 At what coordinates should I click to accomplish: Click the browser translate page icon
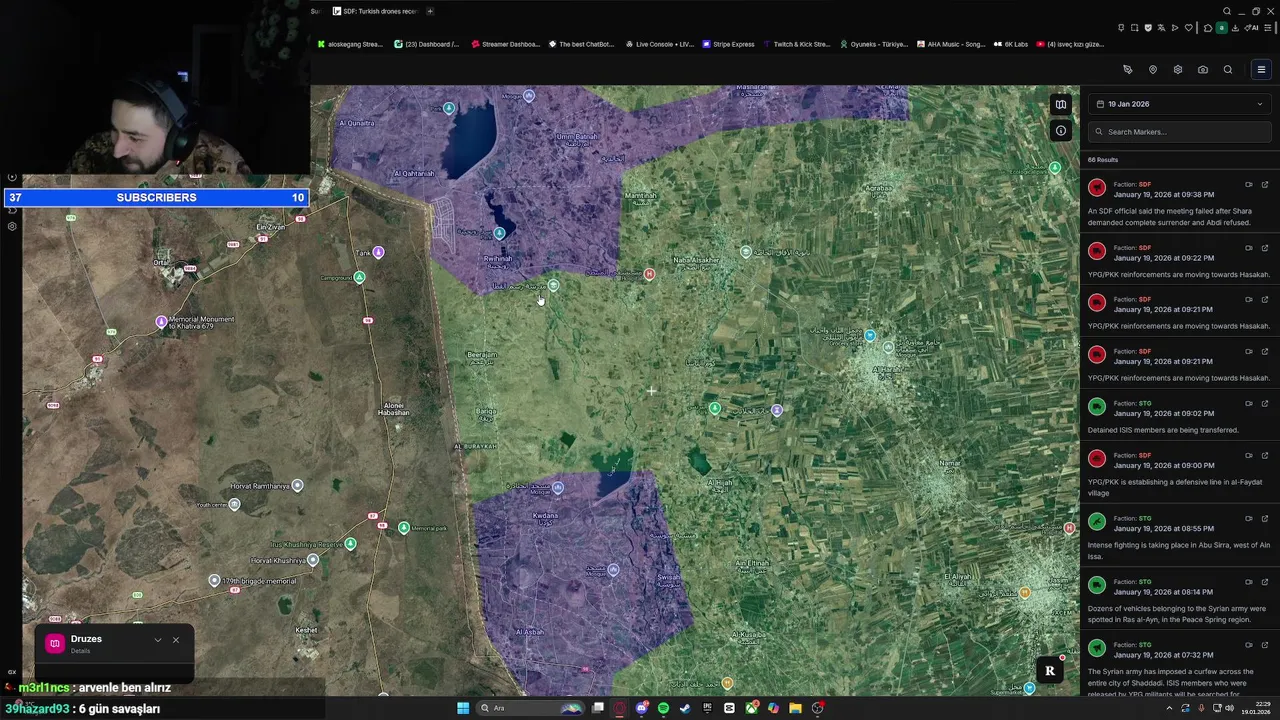coord(1161,28)
